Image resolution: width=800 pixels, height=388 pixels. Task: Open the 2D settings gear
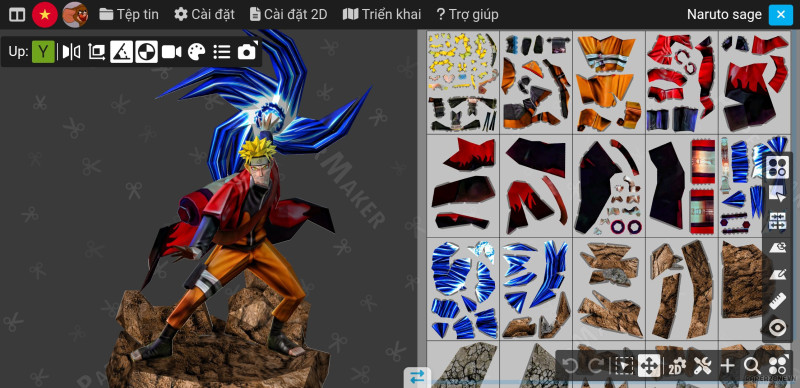[x=677, y=366]
